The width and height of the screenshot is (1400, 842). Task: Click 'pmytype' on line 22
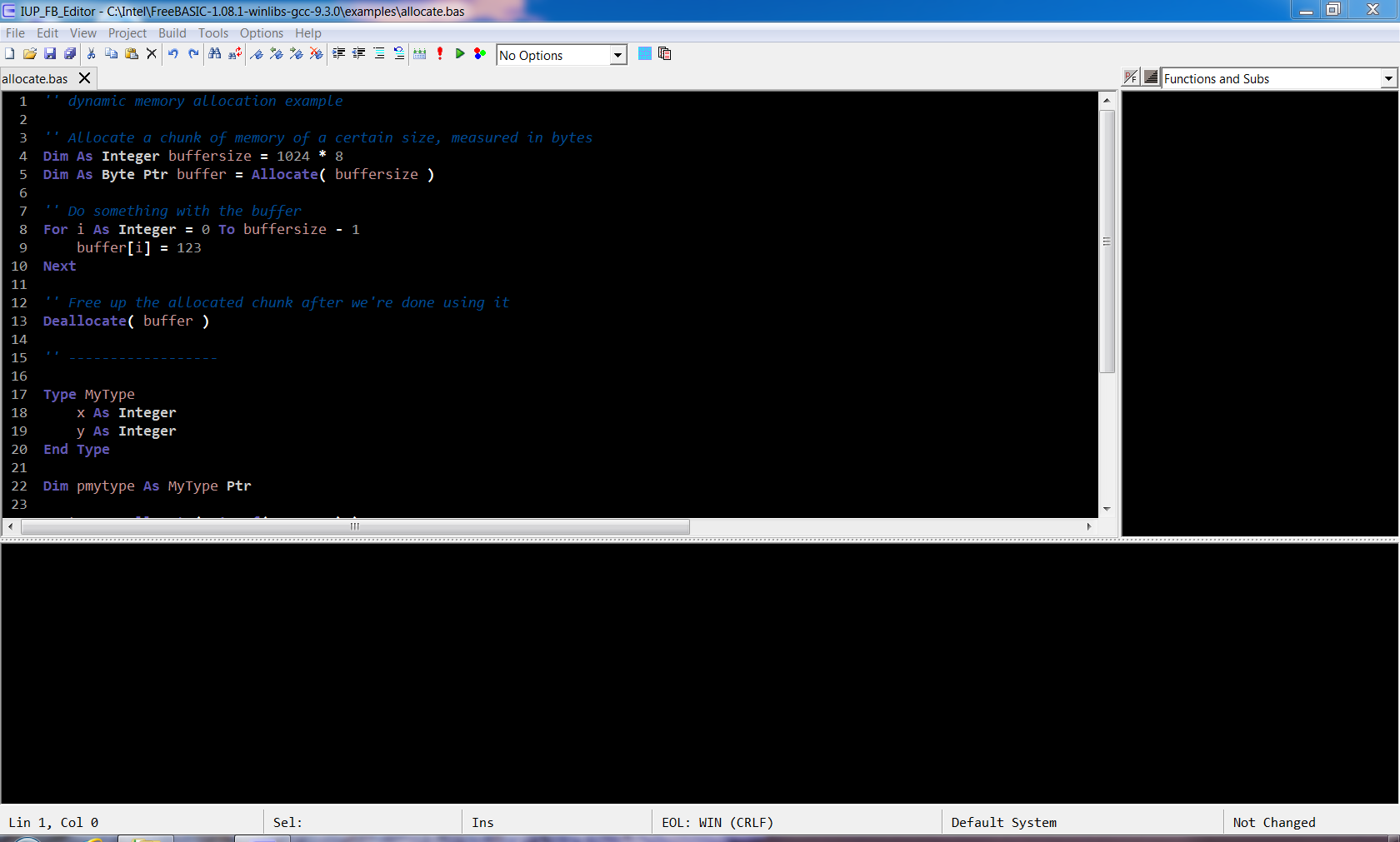pos(105,486)
